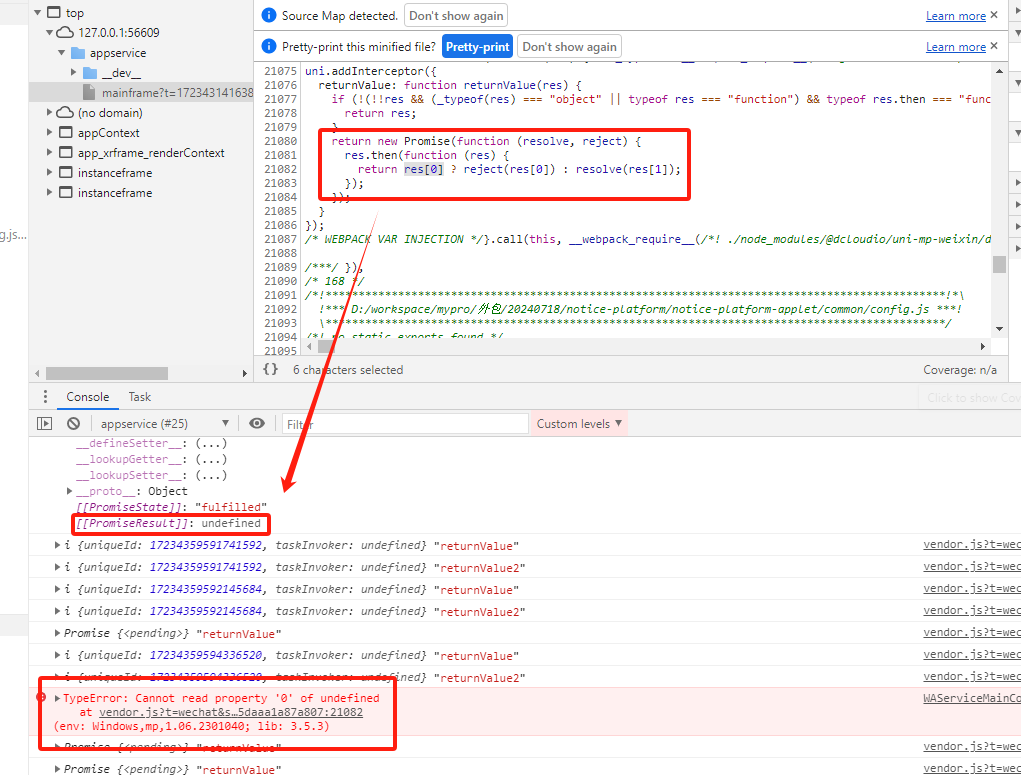Viewport: 1021px width, 775px height.
Task: Focus the console Filter input
Action: pyautogui.click(x=404, y=424)
